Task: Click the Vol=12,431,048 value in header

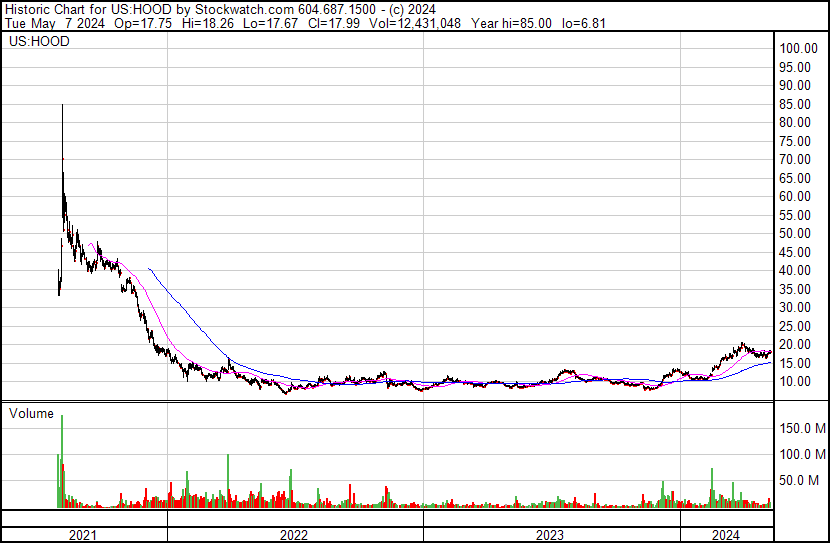Action: click(414, 23)
